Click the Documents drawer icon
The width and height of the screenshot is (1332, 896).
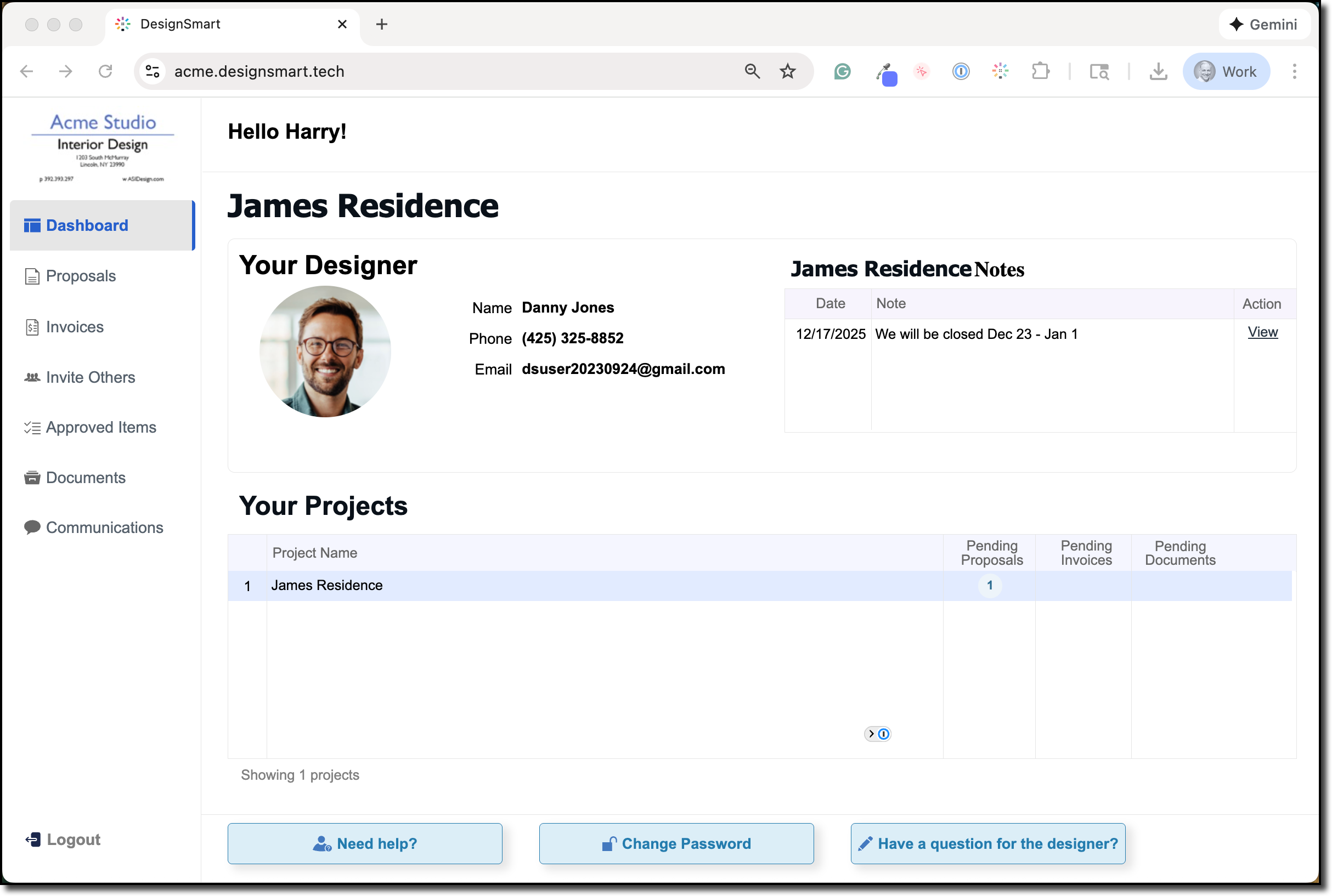(32, 478)
